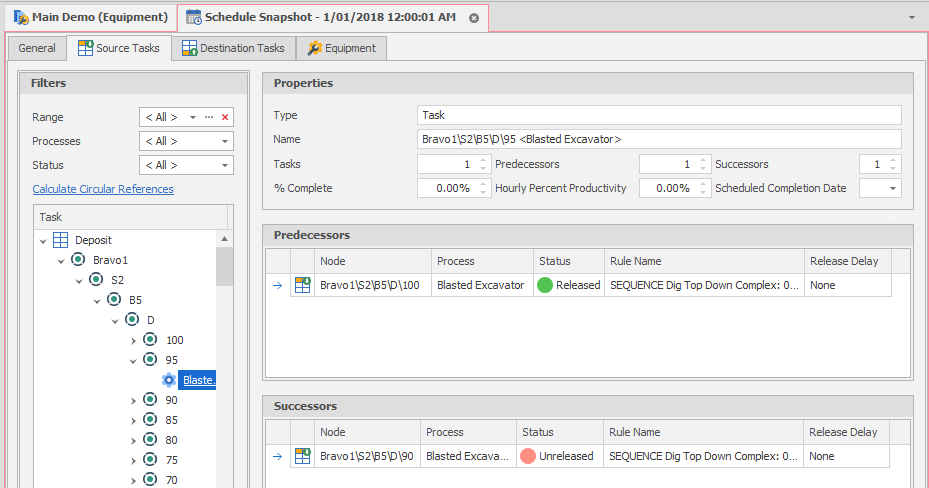Expand the 90 tree node
This screenshot has height=488, width=929.
point(133,401)
